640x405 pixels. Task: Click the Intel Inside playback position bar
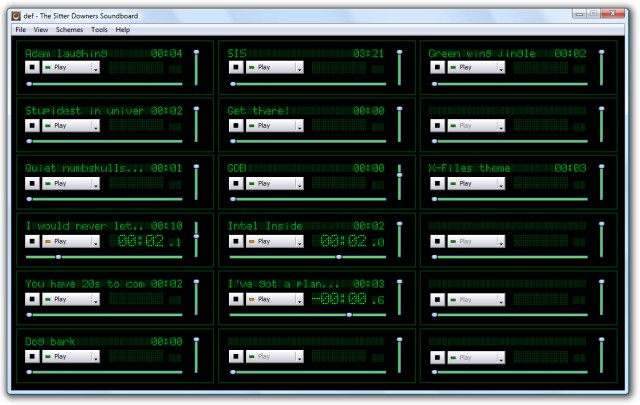pyautogui.click(x=307, y=257)
